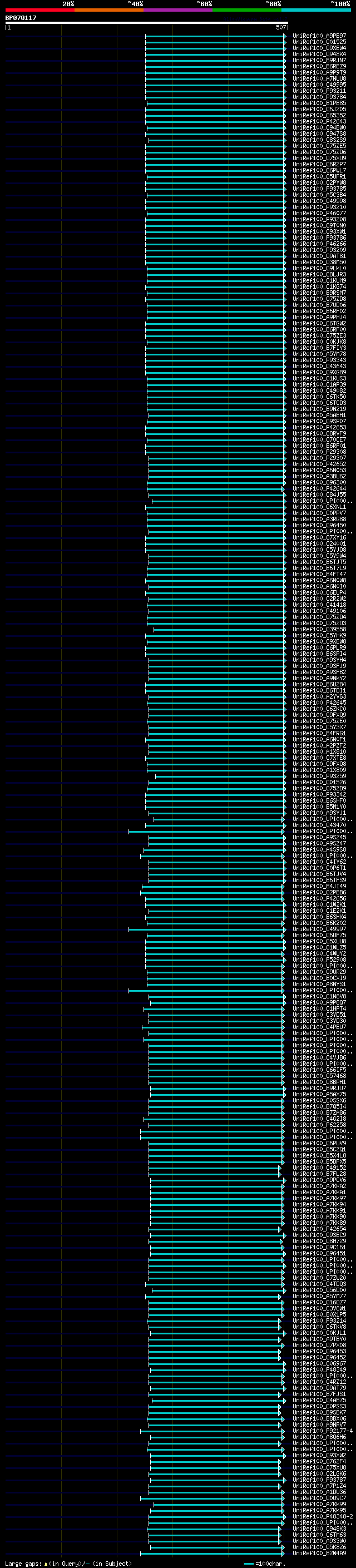Click the purple ~60% legend segment
This screenshot has height=1568, width=356.
tap(177, 10)
